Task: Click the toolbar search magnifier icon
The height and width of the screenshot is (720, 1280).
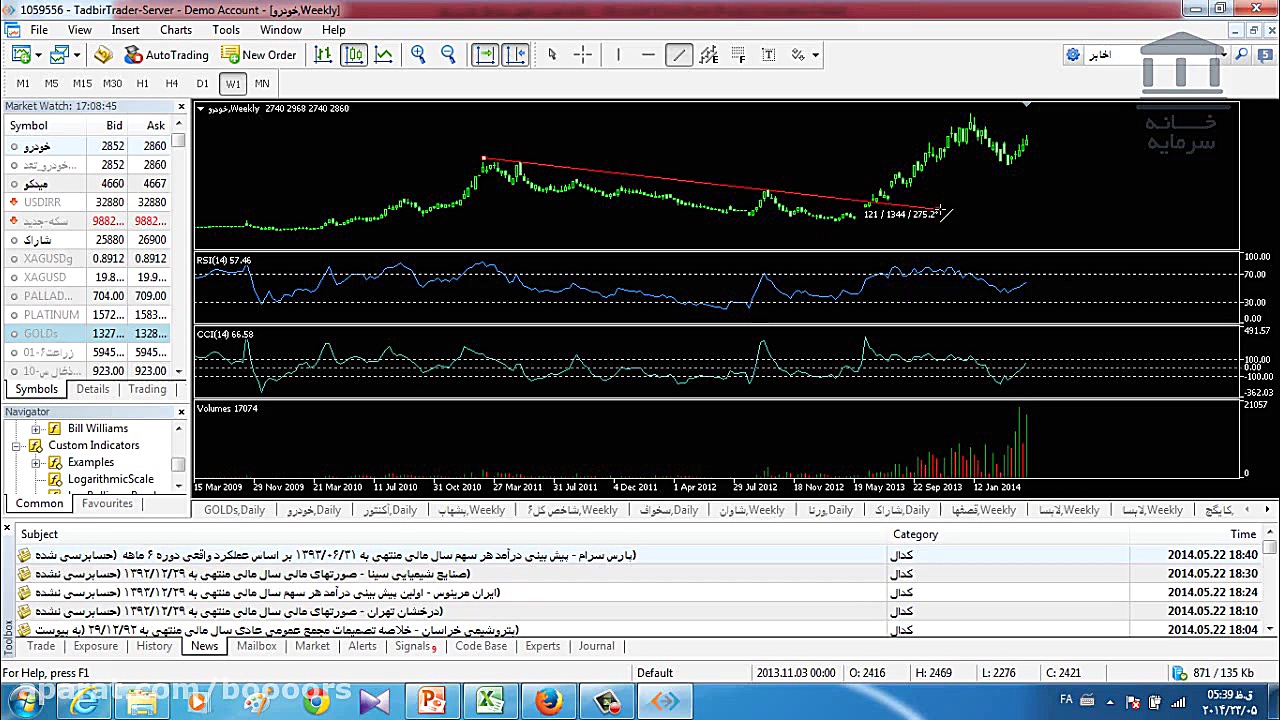Action: click(1241, 55)
